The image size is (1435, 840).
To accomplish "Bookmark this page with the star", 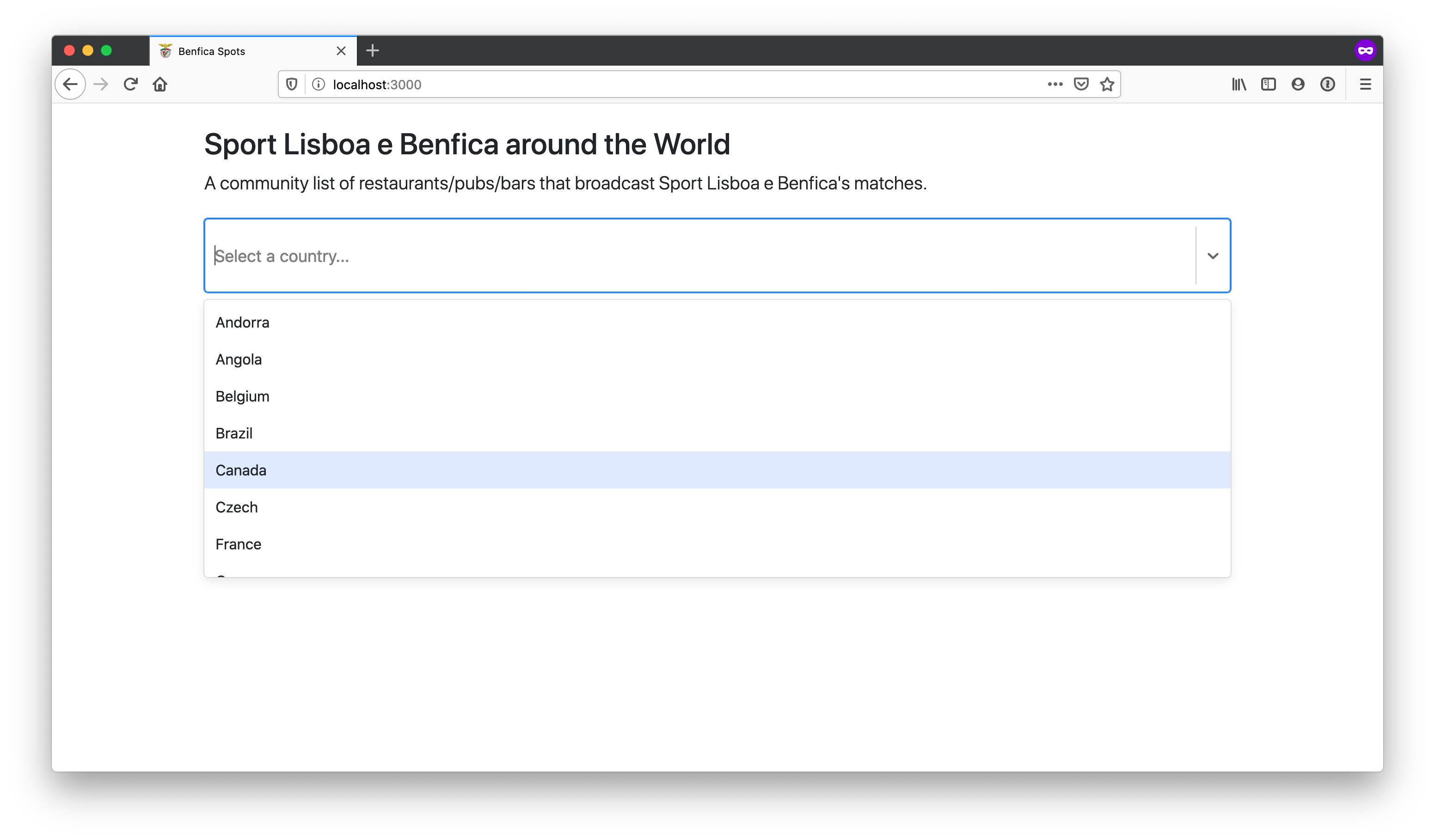I will pyautogui.click(x=1107, y=84).
